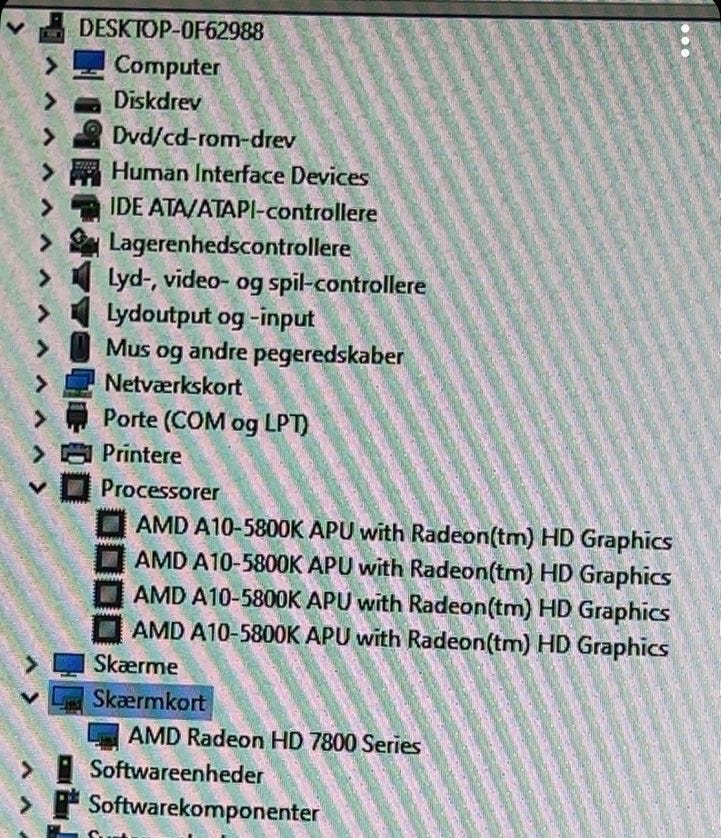Select Lyd-, video- og spil-controllere label
Image resolution: width=721 pixels, height=838 pixels.
(x=267, y=282)
